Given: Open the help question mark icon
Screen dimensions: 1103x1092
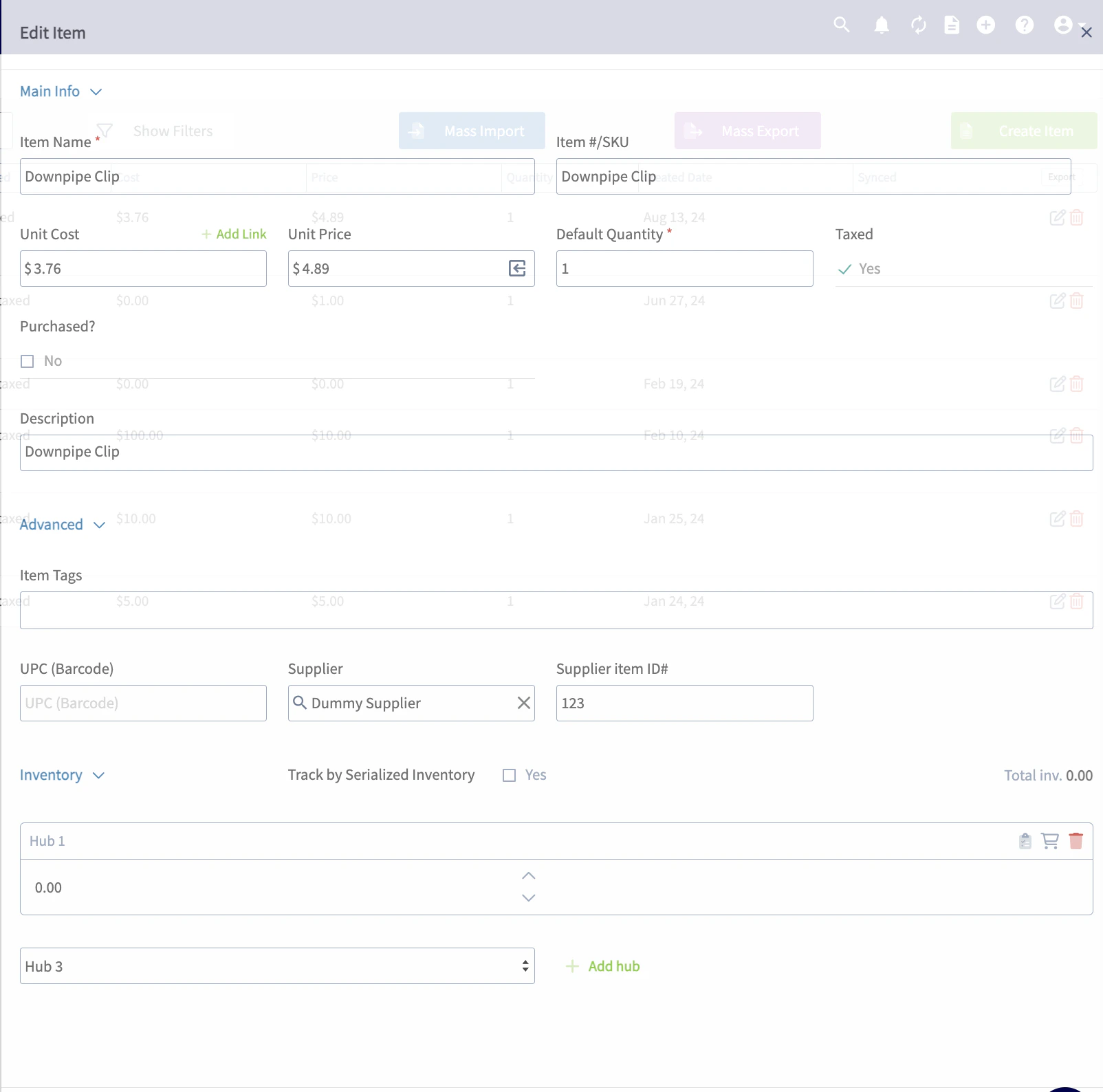Looking at the screenshot, I should pyautogui.click(x=1025, y=25).
